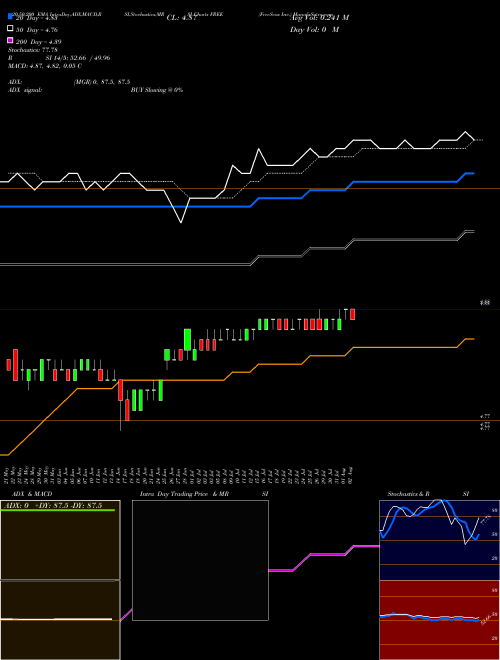Open the empty Intra Day Trading Price panel
This screenshot has width=500, height=660.
(200, 560)
